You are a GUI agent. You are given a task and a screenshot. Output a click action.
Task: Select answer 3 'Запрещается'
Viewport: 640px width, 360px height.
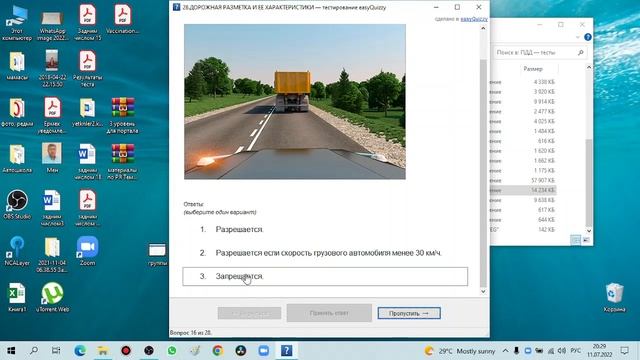click(325, 276)
